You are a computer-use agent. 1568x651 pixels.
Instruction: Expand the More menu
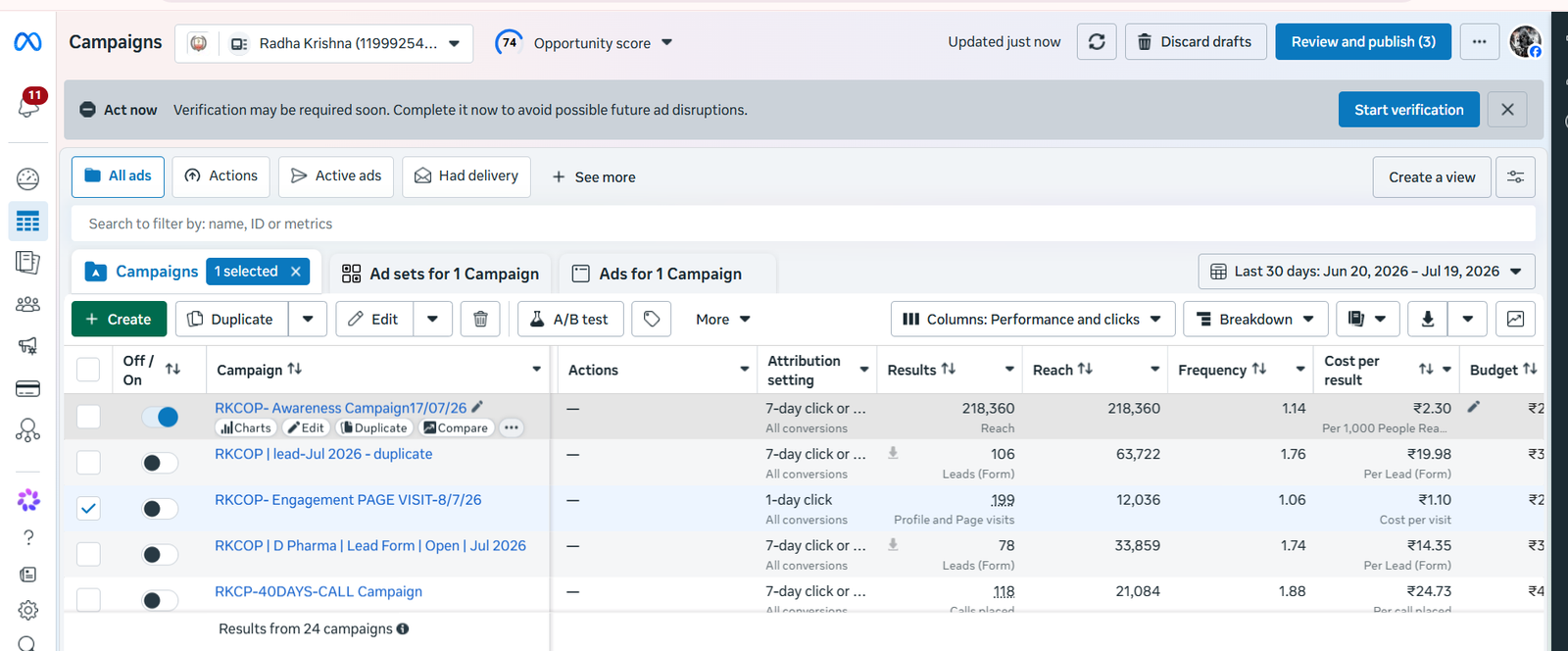click(x=723, y=320)
